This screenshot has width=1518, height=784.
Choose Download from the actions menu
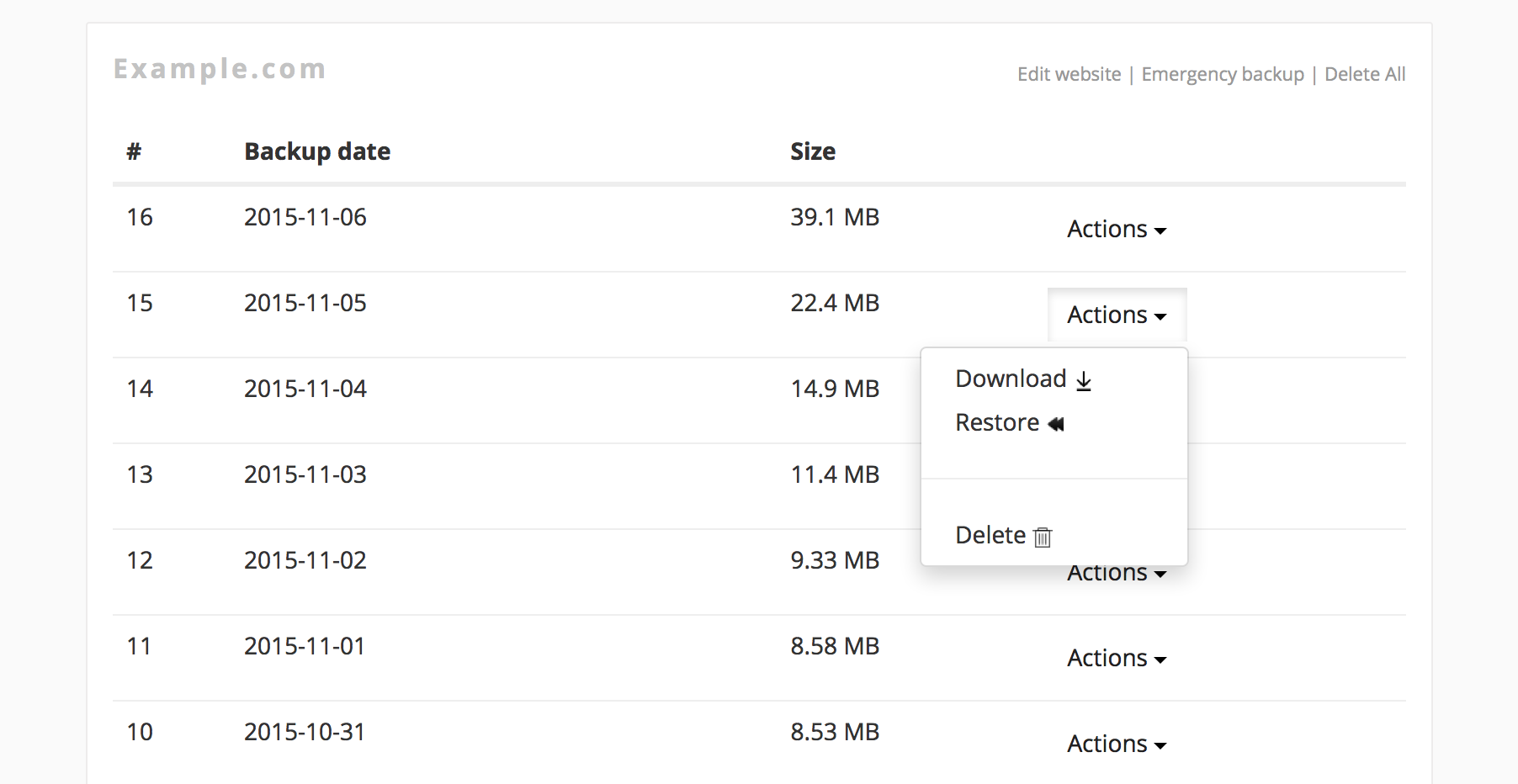[1011, 379]
